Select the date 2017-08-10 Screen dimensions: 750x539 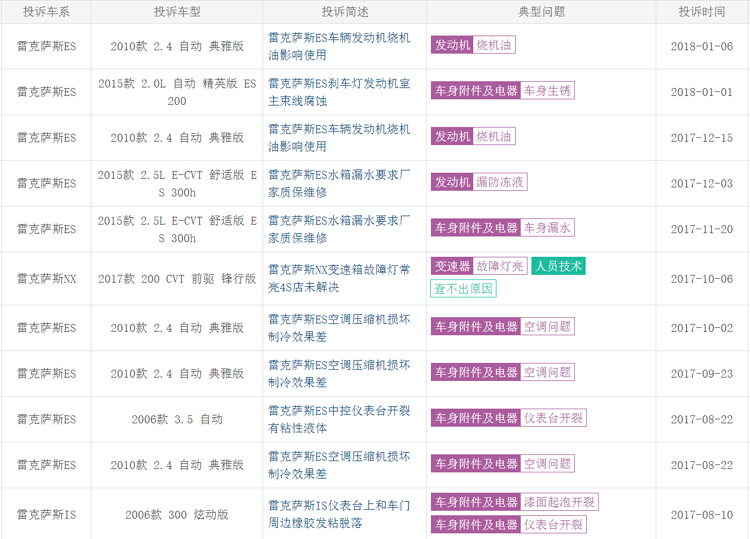pyautogui.click(x=702, y=515)
